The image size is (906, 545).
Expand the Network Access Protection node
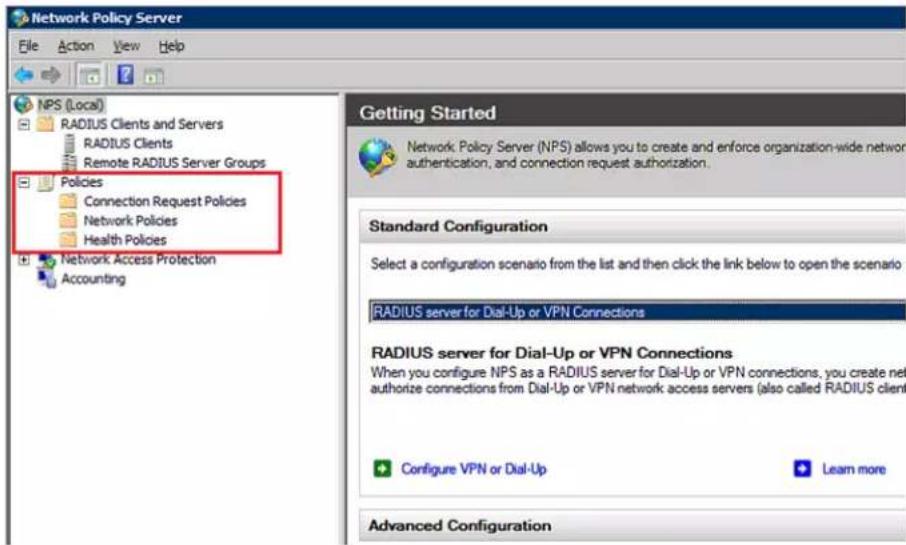pos(24,259)
